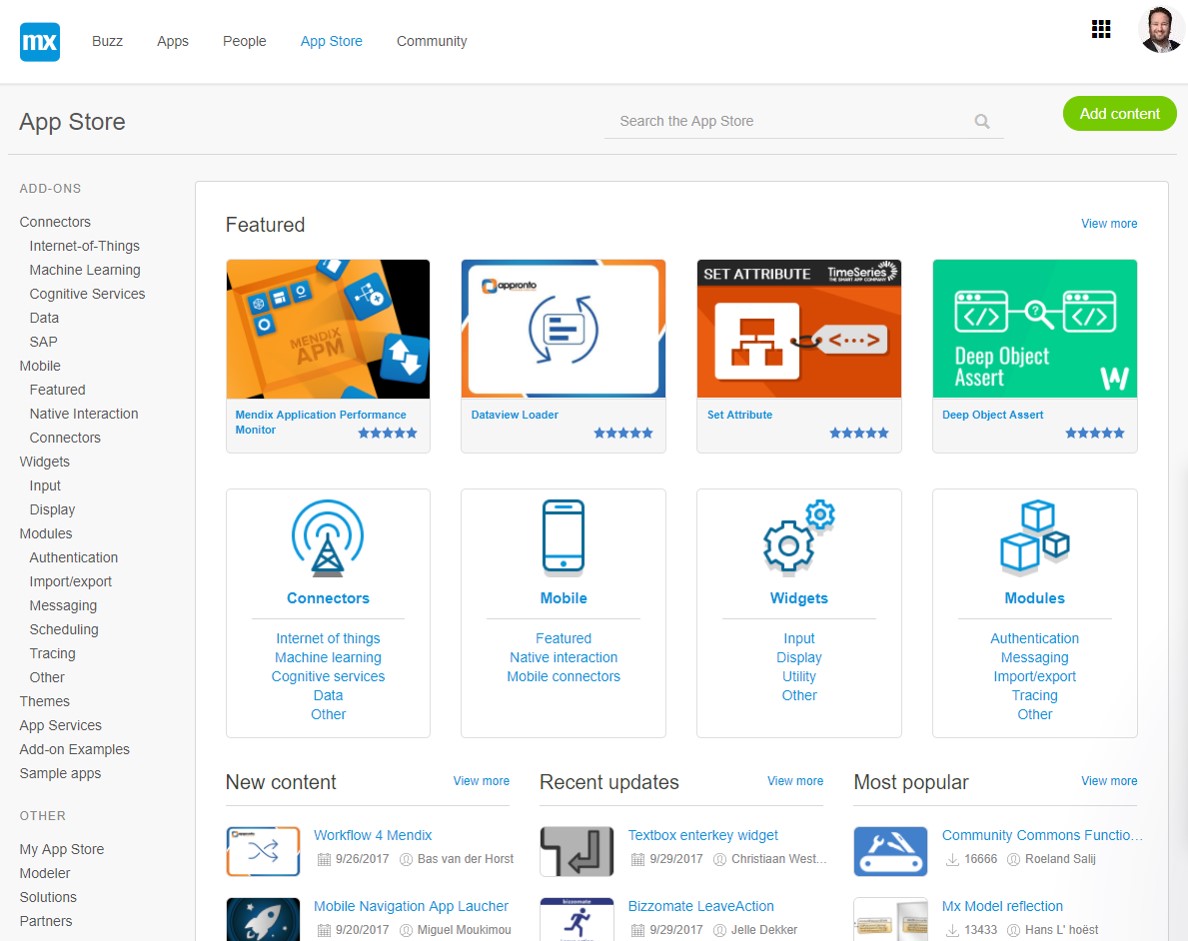Screen dimensions: 1188x941
Task: Select Scheduling in the sidebar
Action: [x=64, y=630]
